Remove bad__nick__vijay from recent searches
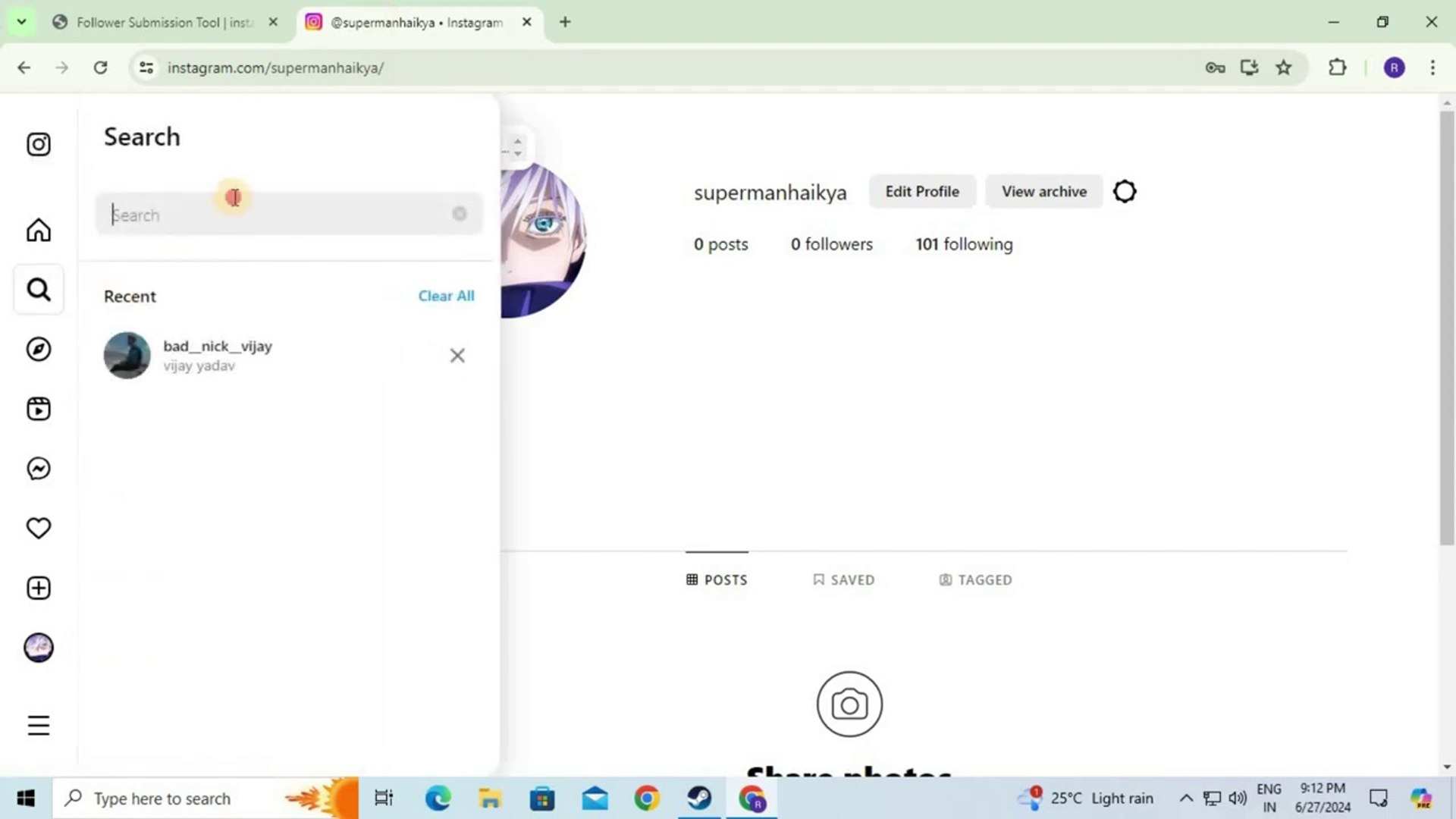 point(457,355)
